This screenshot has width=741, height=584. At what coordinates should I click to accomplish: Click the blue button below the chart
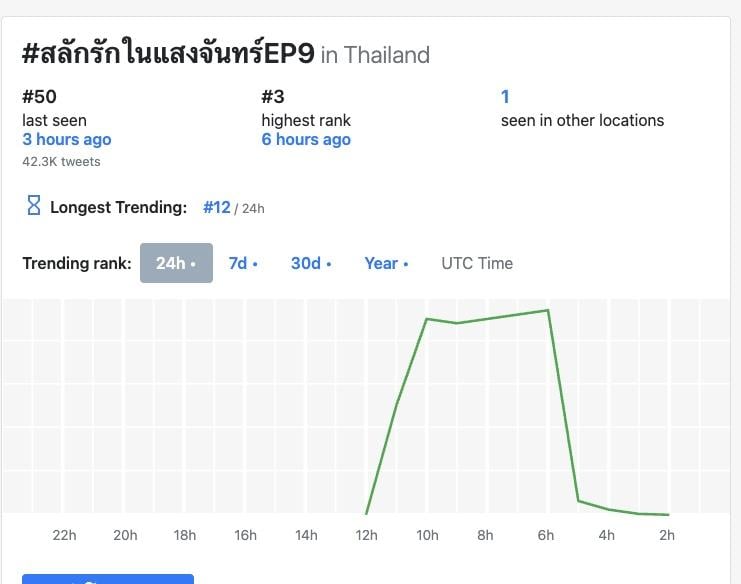coord(107,579)
